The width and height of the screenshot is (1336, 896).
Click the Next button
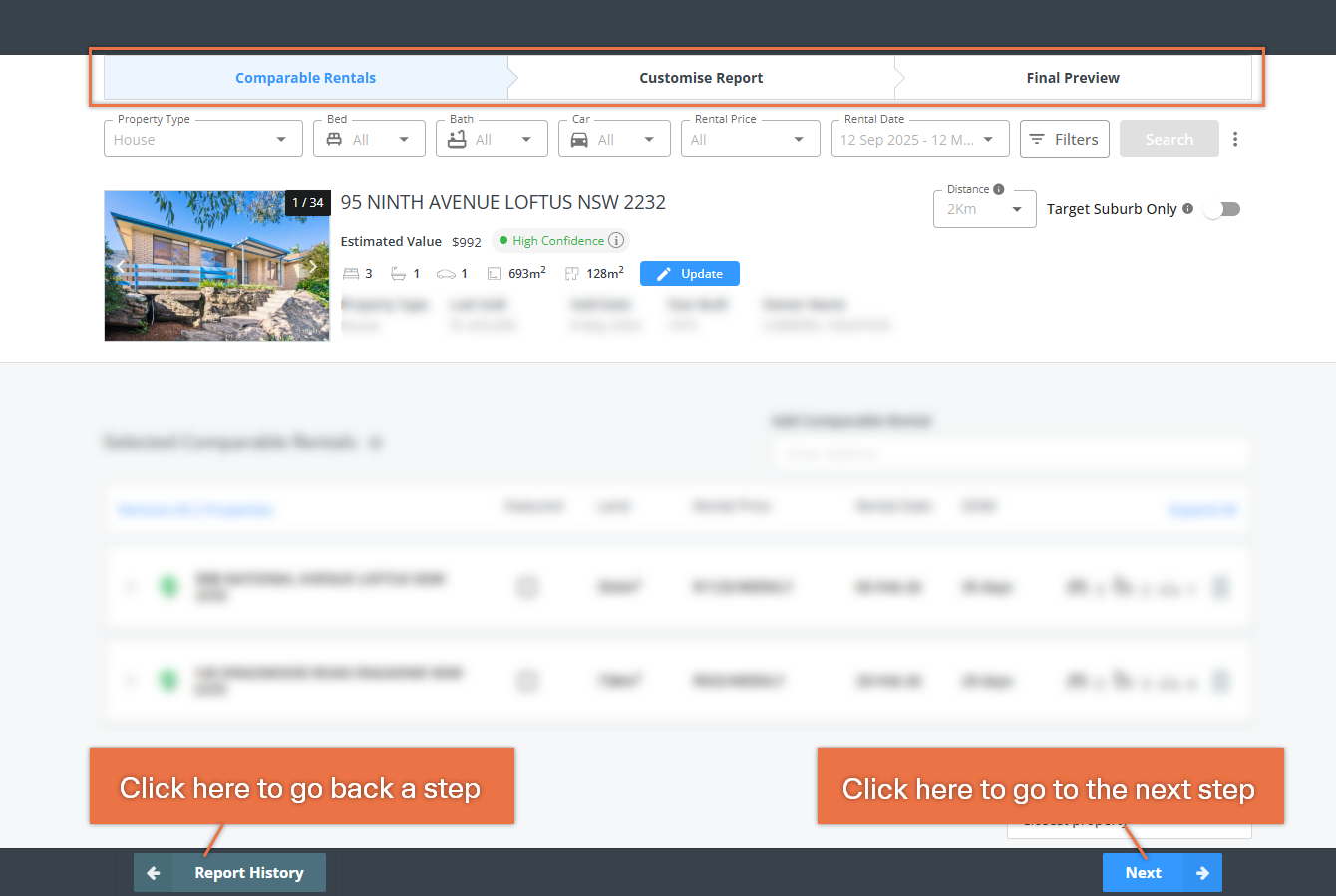click(1163, 873)
